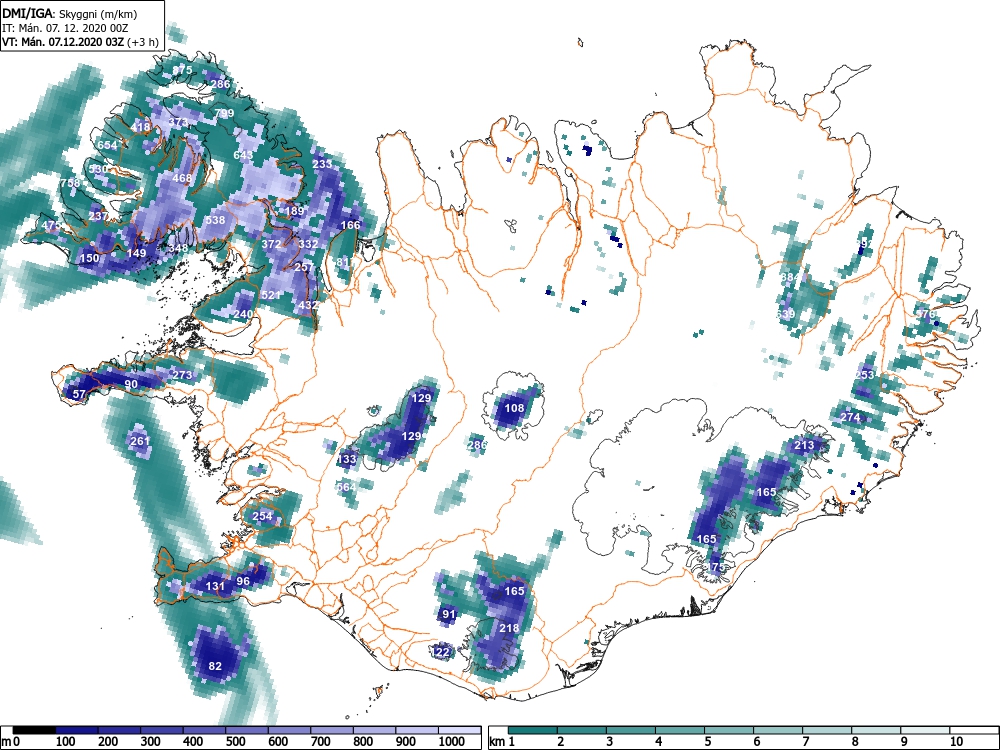Image resolution: width=1000 pixels, height=750 pixels.
Task: Click the visibility value '57'
Action: 79,394
